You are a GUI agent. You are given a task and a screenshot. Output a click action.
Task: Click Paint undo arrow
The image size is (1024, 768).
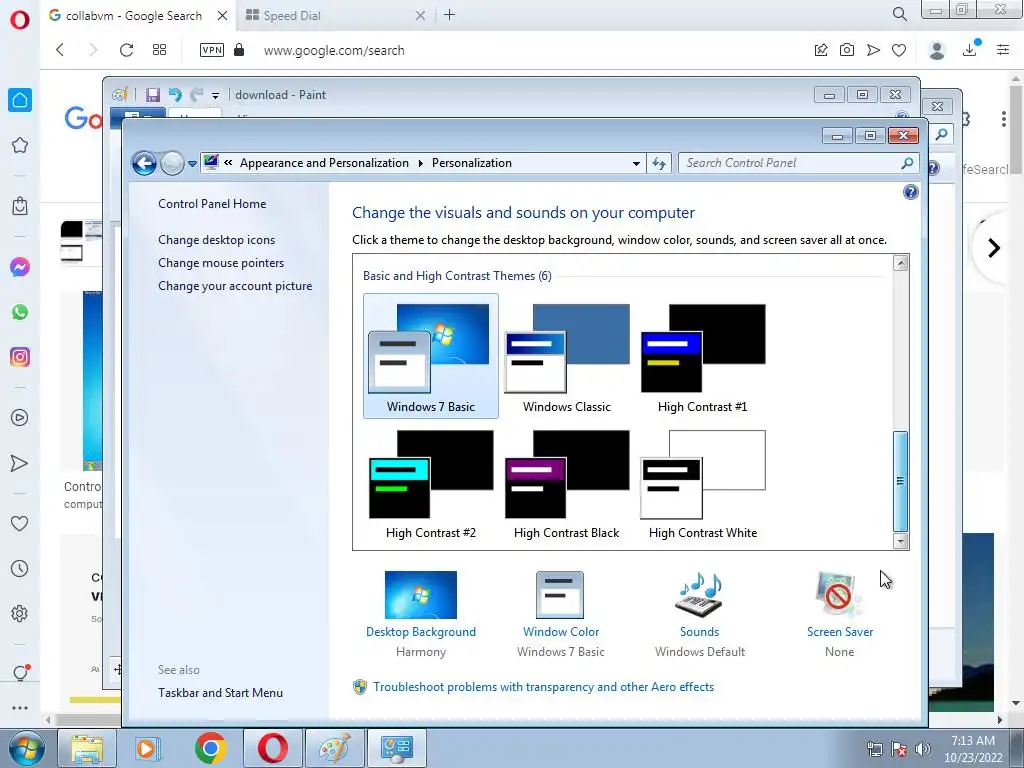(175, 95)
